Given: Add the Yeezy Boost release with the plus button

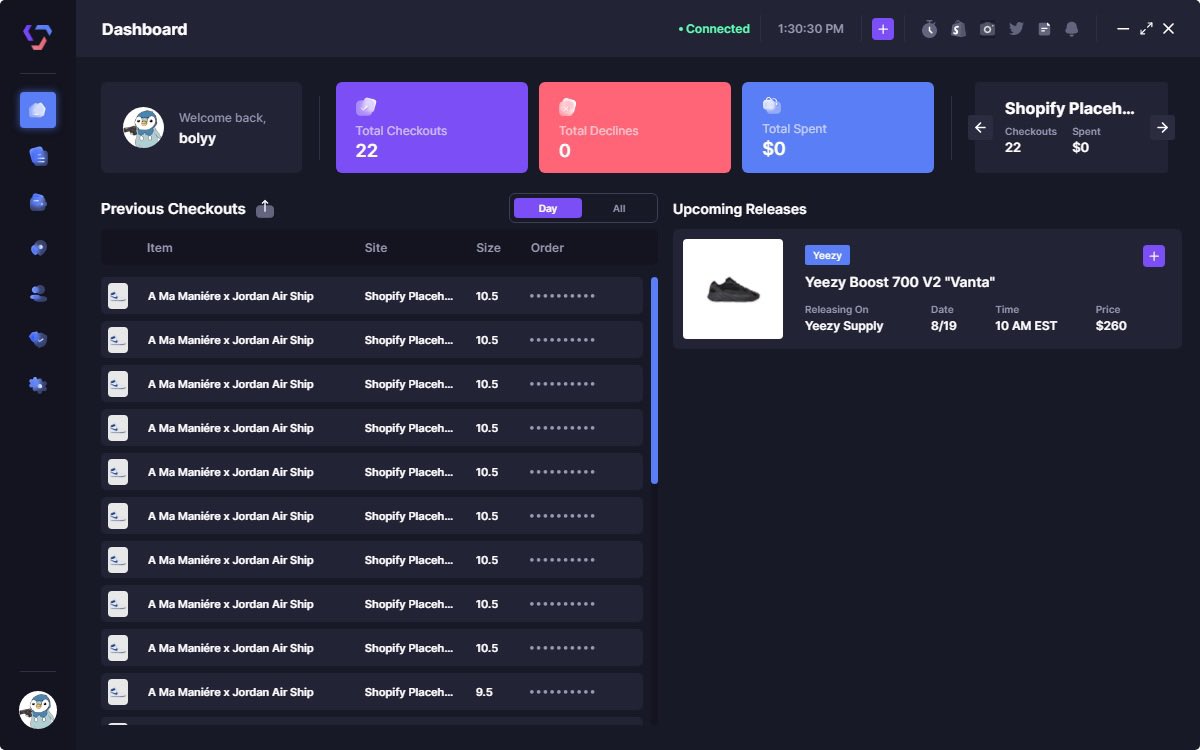Looking at the screenshot, I should coord(1153,256).
